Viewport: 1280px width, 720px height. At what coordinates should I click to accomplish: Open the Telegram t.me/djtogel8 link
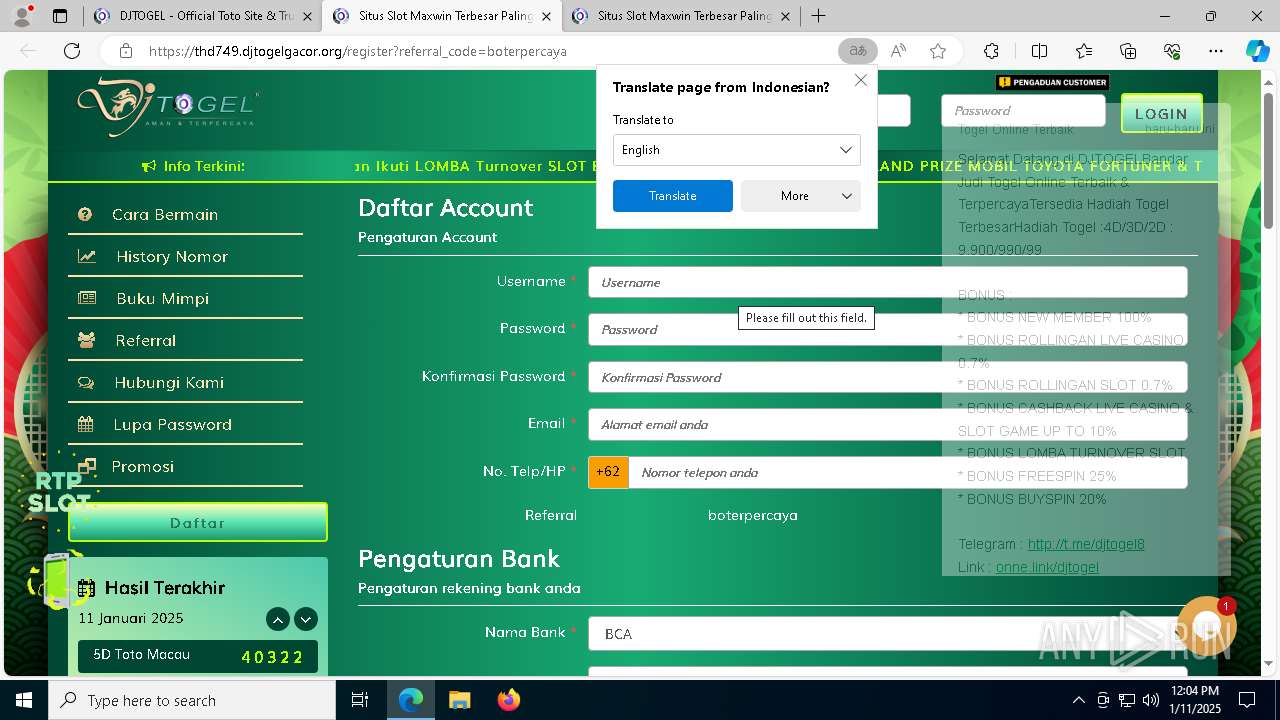click(1086, 544)
